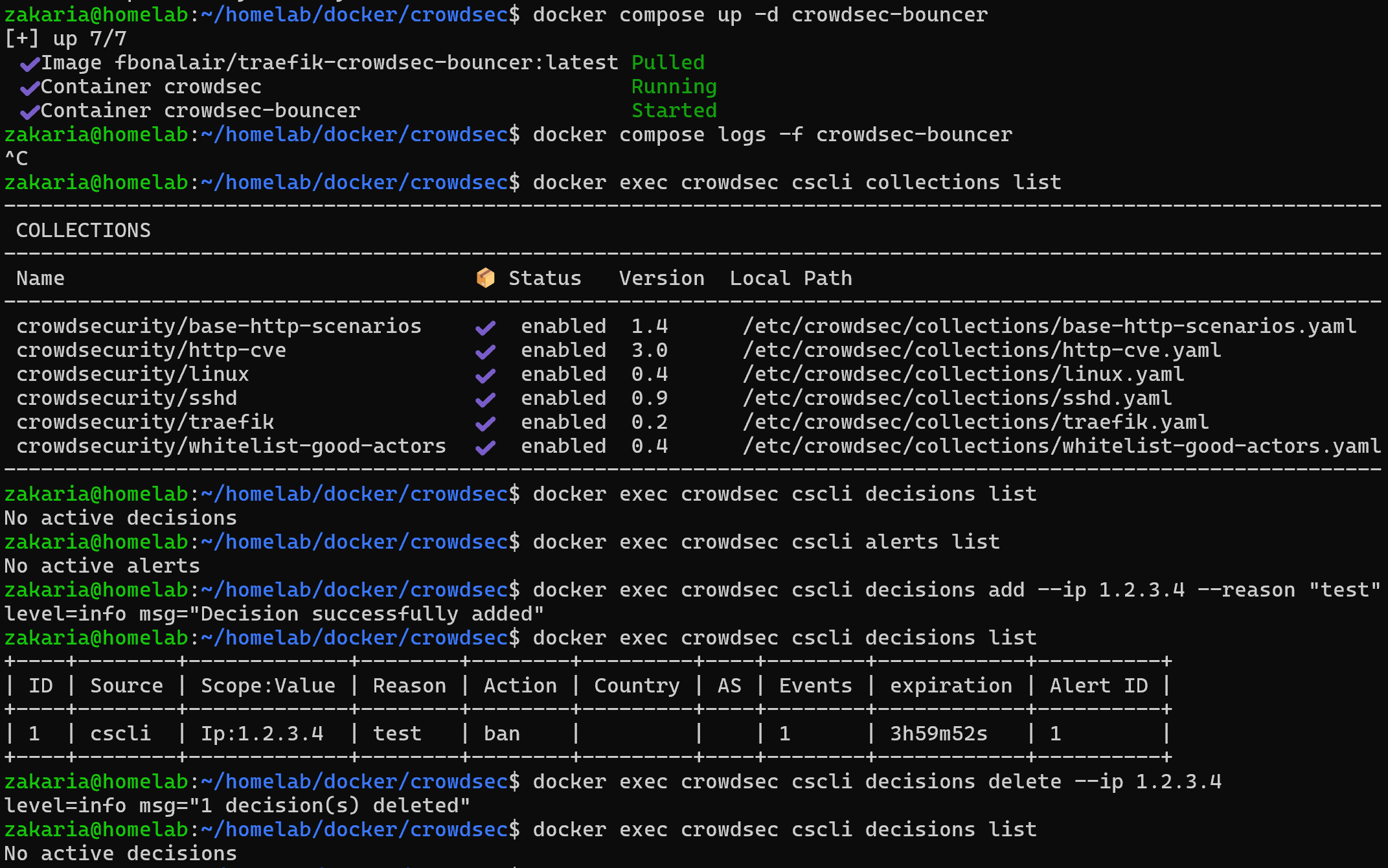
Task: Click the 'cscli' cell in Source column
Action: coord(120,734)
